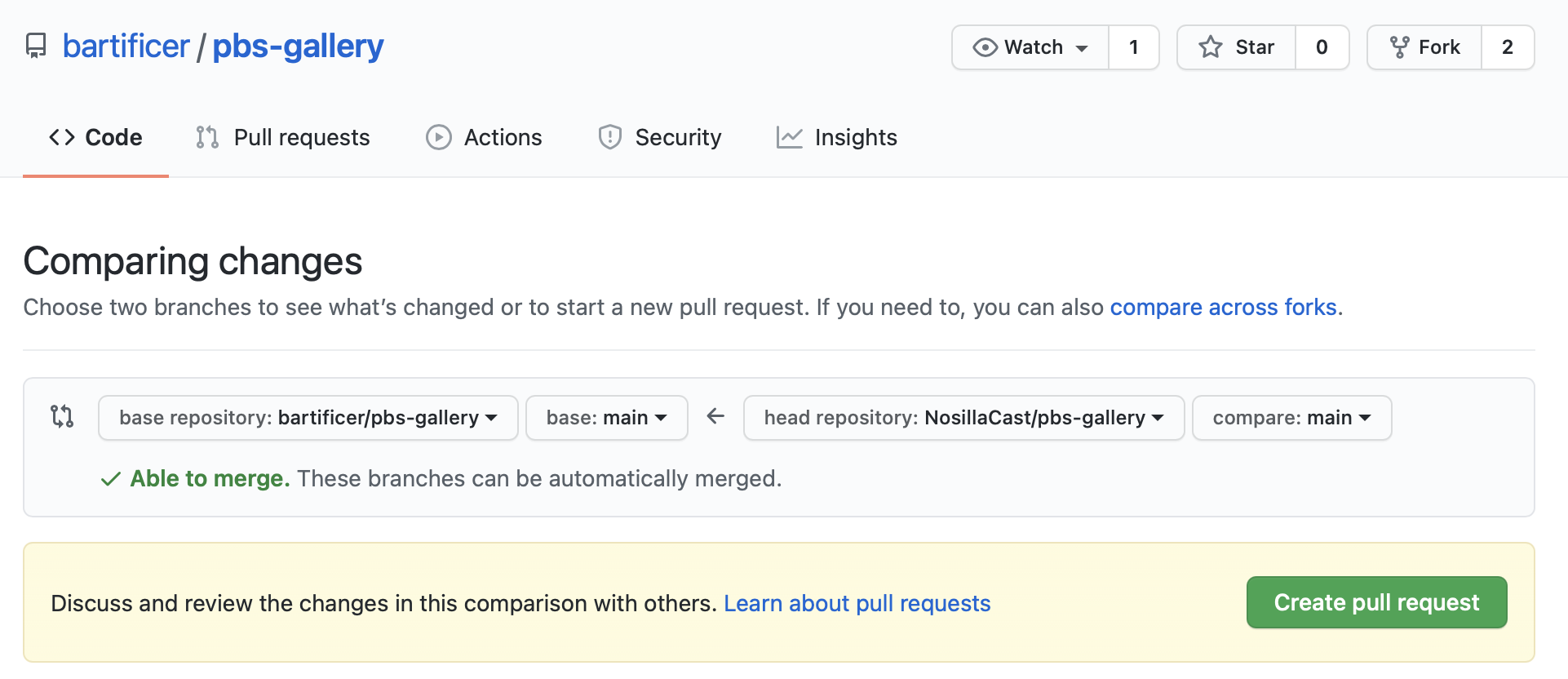The height and width of the screenshot is (679, 1568).
Task: Switch to the Actions tab
Action: (x=485, y=137)
